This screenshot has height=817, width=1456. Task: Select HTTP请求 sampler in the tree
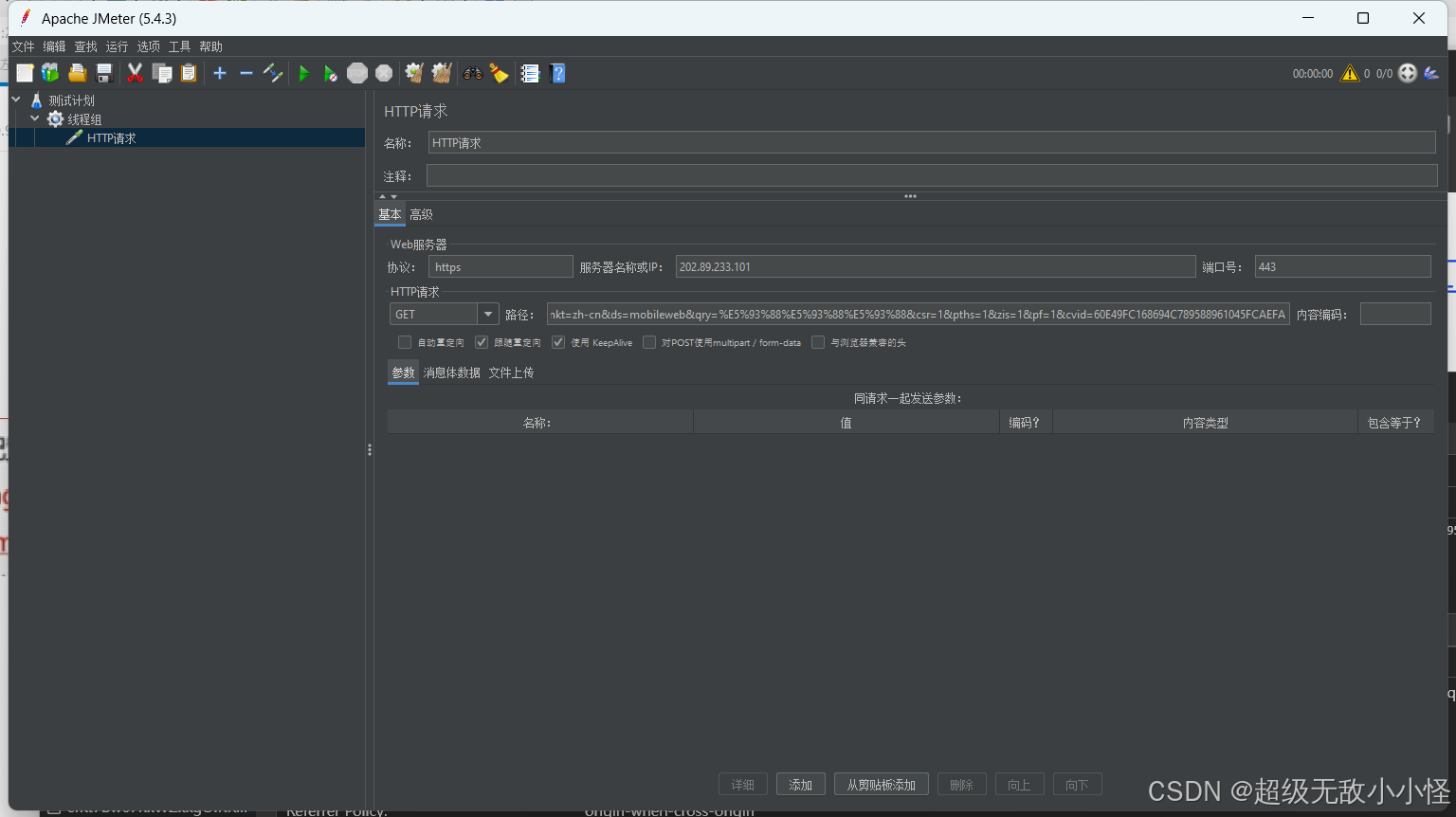112,138
